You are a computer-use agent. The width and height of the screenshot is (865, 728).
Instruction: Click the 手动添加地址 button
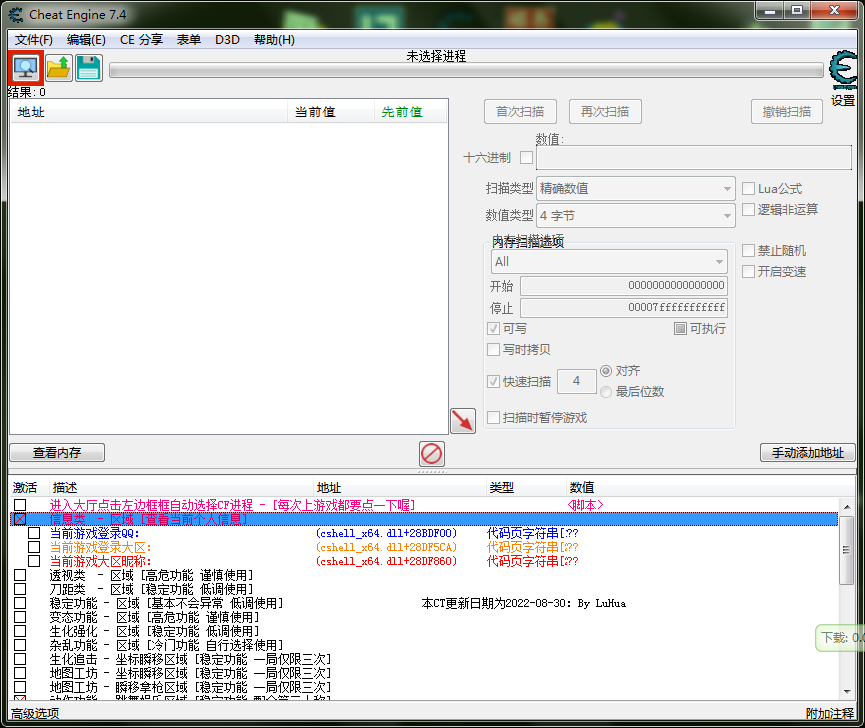(x=808, y=453)
